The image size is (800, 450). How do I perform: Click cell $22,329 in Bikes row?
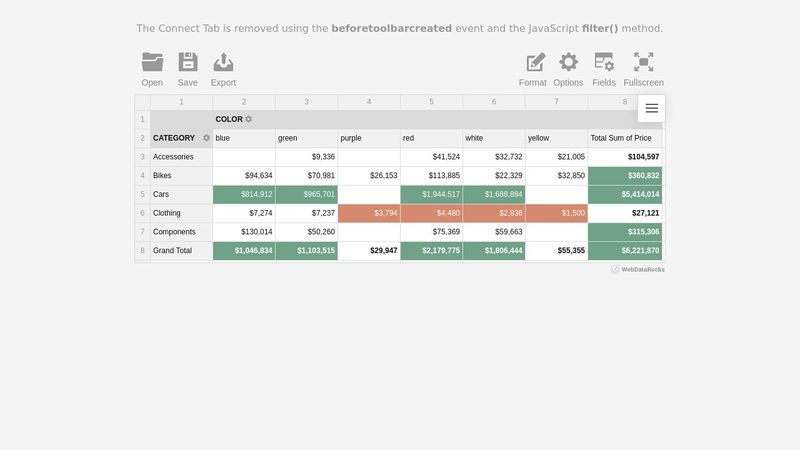pyautogui.click(x=494, y=176)
